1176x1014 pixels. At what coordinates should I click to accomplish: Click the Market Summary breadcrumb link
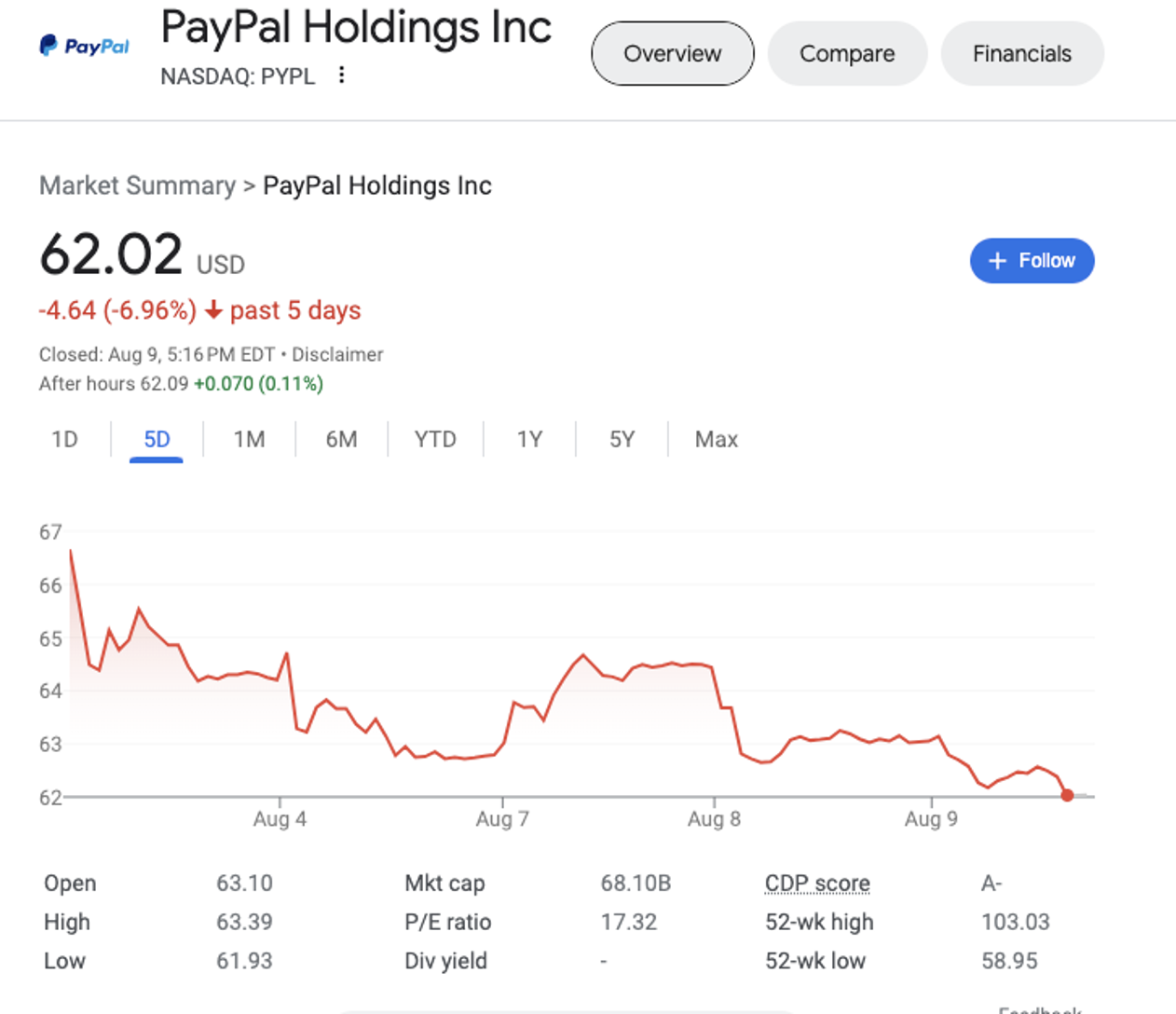click(137, 185)
